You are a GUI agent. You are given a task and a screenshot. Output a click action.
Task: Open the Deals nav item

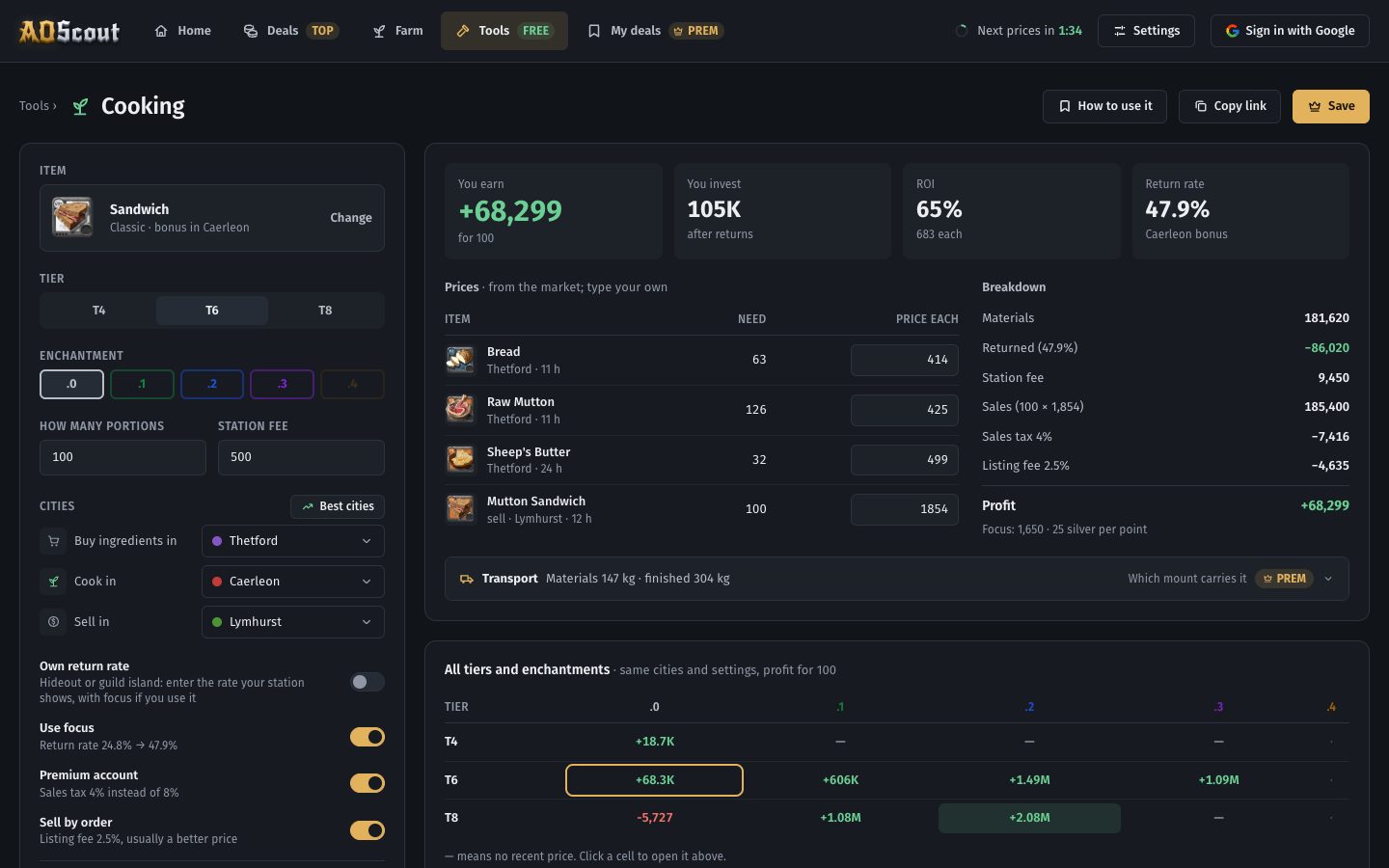point(290,31)
